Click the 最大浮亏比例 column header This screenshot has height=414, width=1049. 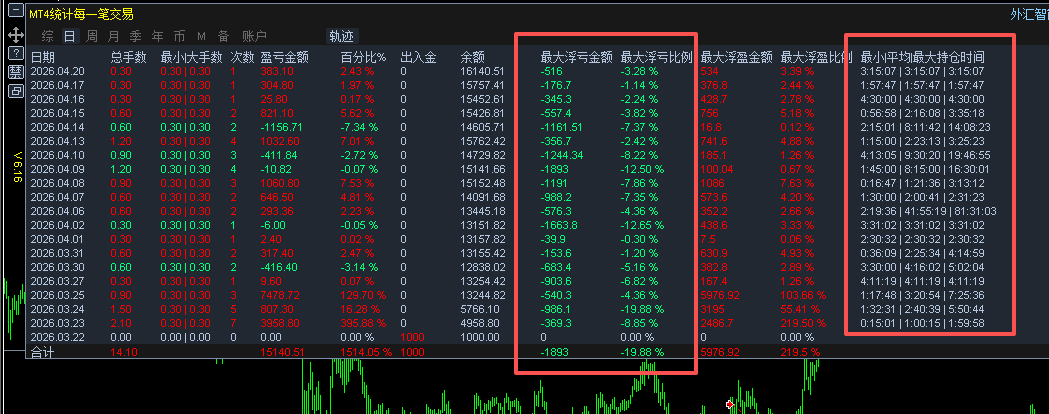click(x=656, y=58)
